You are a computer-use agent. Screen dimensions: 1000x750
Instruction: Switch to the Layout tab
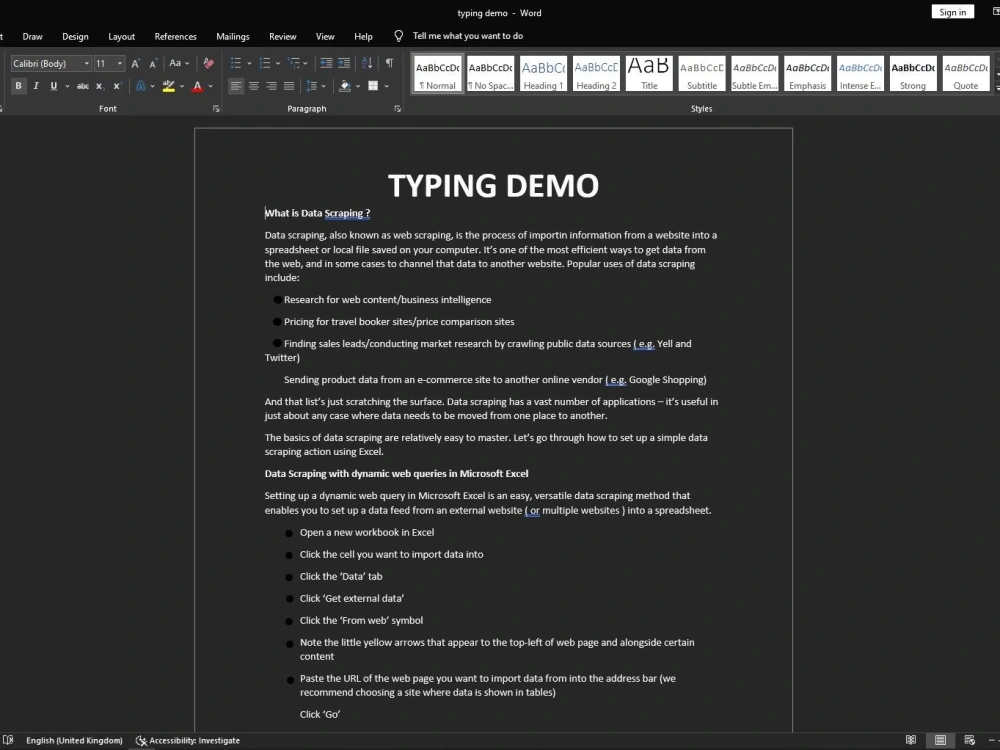click(x=121, y=36)
